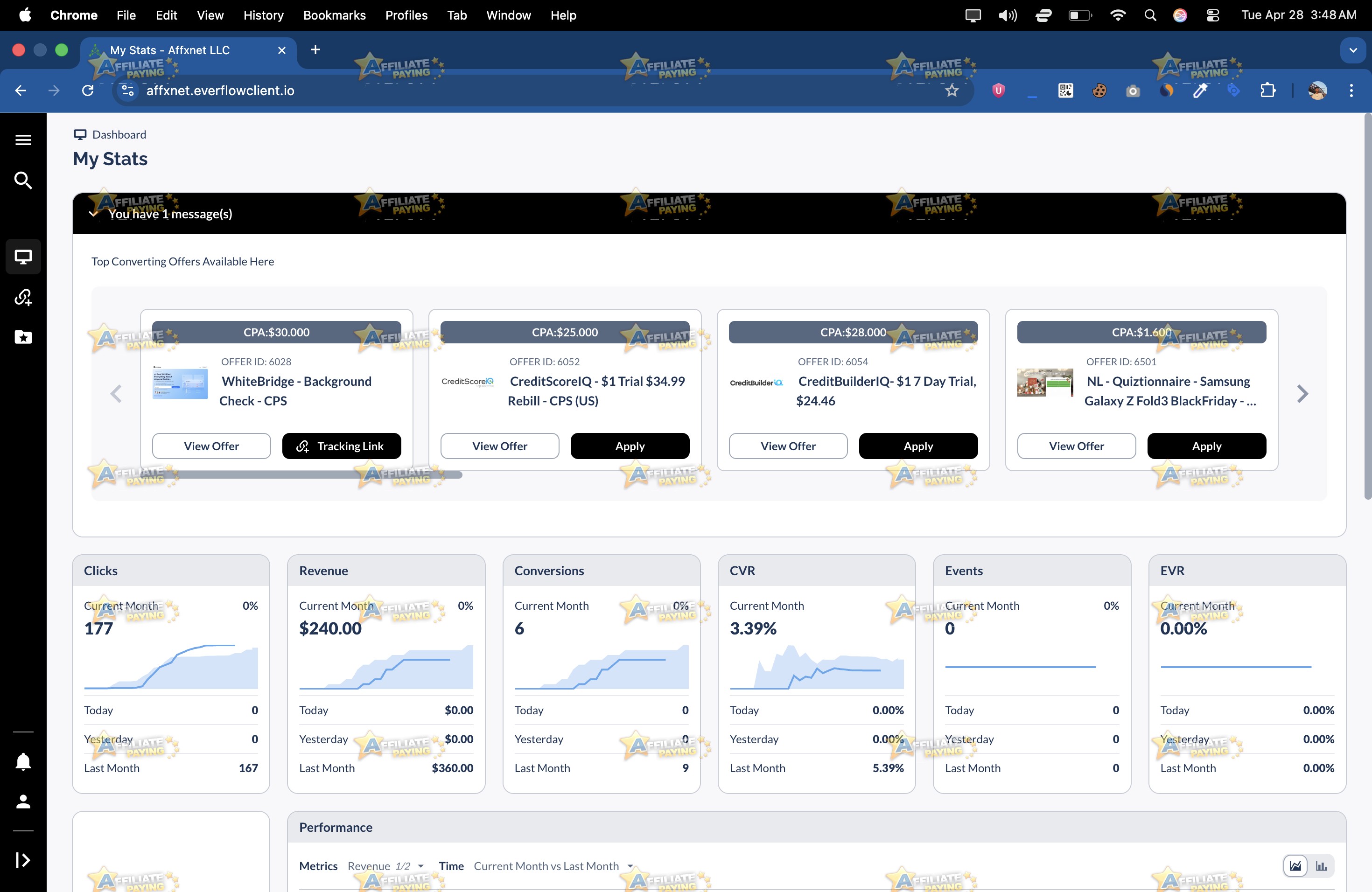This screenshot has height=892, width=1372.
Task: Apply to the CreditScoreIQ offer
Action: tap(630, 446)
